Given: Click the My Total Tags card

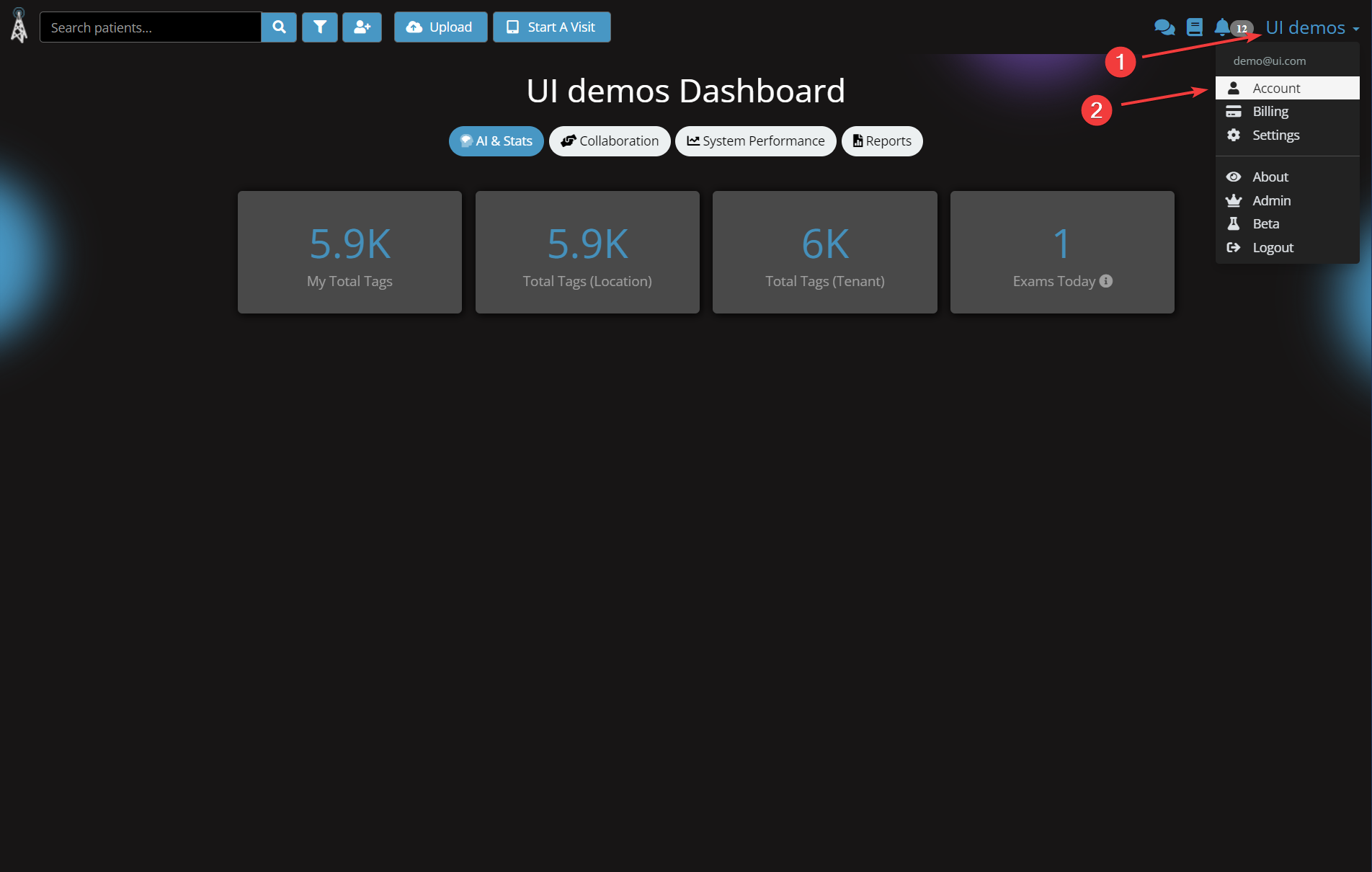Looking at the screenshot, I should tap(349, 252).
